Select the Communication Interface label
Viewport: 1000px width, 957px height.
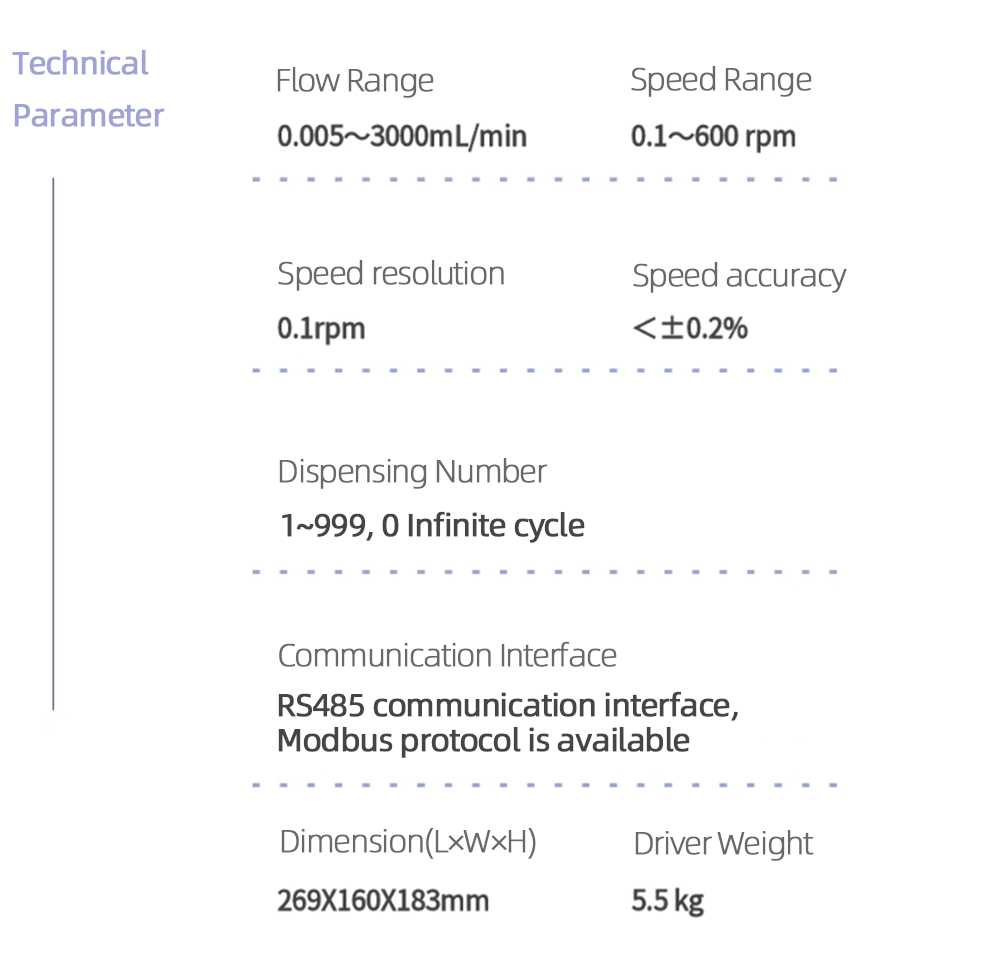(447, 656)
